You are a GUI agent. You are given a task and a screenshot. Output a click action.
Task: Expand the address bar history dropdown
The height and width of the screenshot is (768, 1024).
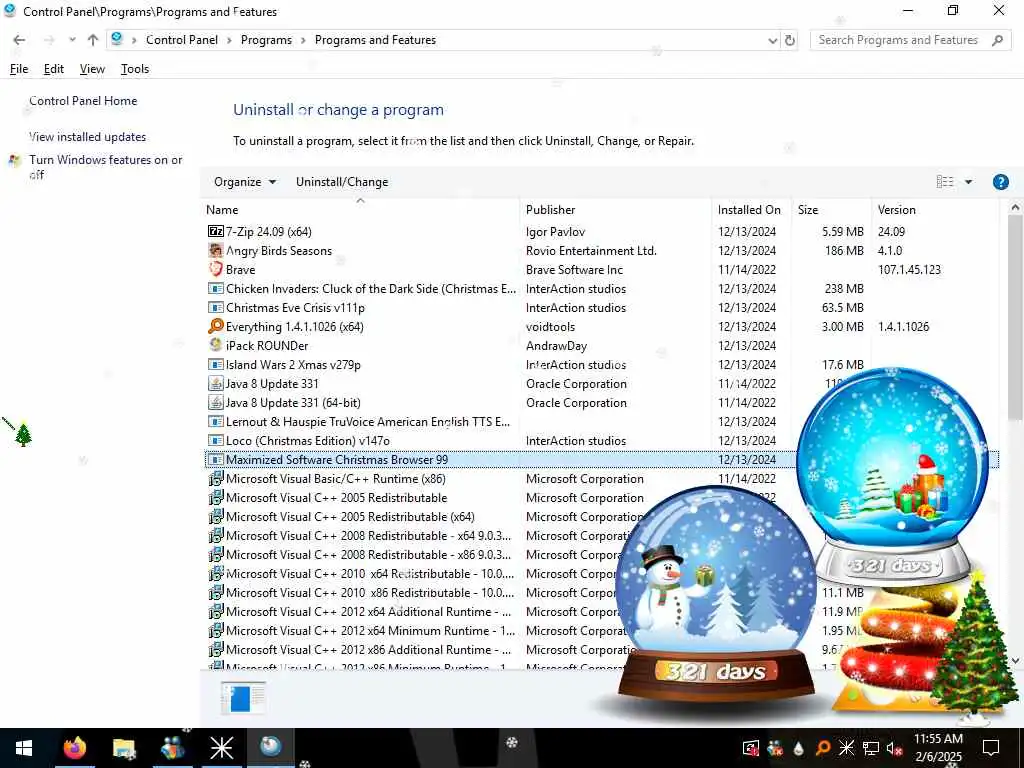[773, 40]
